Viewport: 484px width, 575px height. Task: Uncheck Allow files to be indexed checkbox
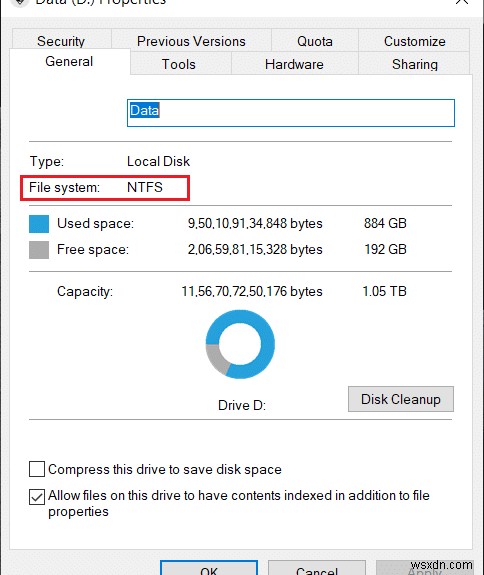[x=37, y=497]
